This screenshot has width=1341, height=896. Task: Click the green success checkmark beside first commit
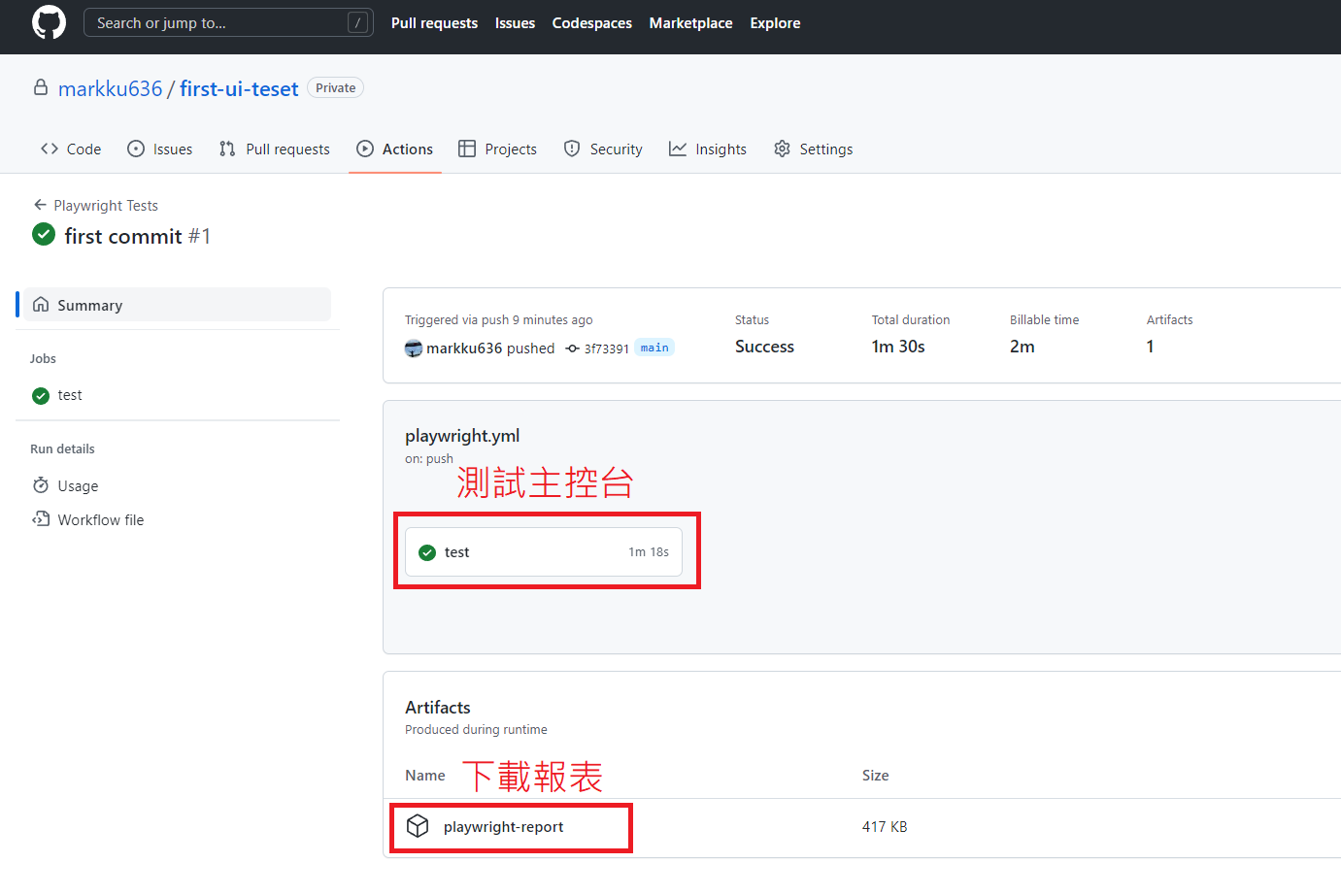point(44,234)
